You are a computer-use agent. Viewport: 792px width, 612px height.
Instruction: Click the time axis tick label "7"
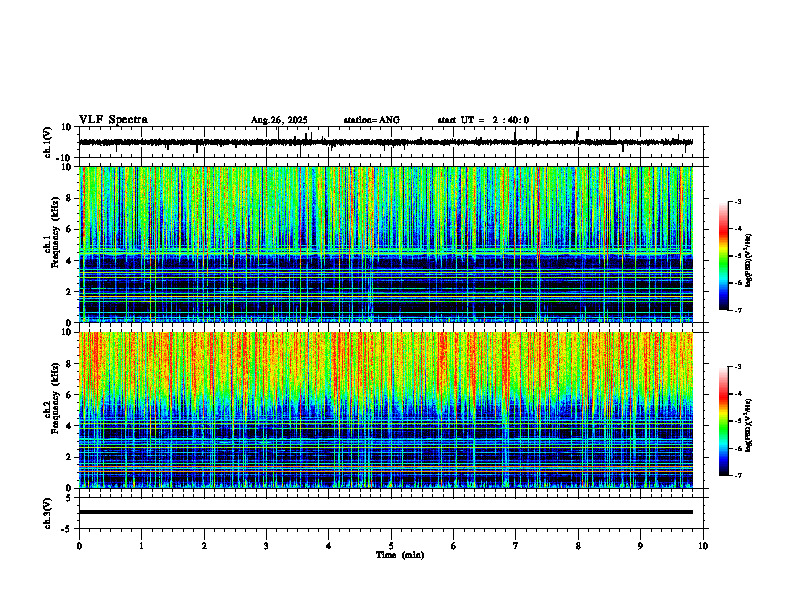click(516, 546)
